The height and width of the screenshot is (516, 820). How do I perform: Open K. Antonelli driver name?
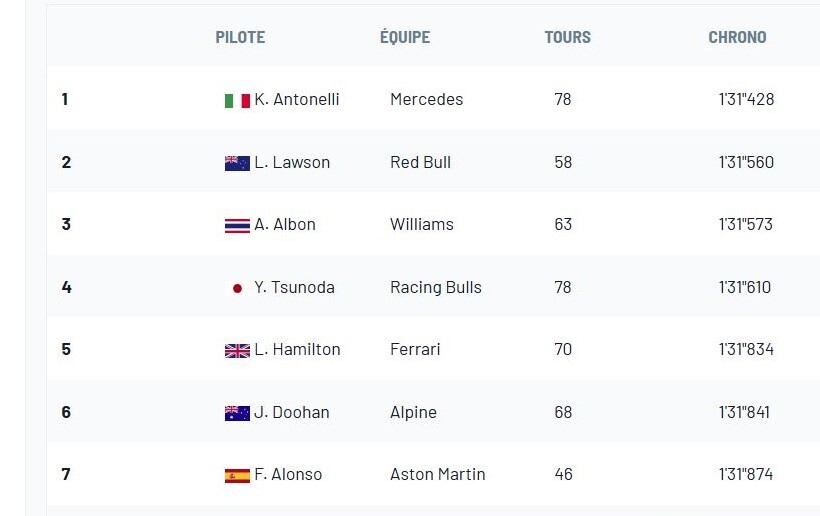pos(297,99)
